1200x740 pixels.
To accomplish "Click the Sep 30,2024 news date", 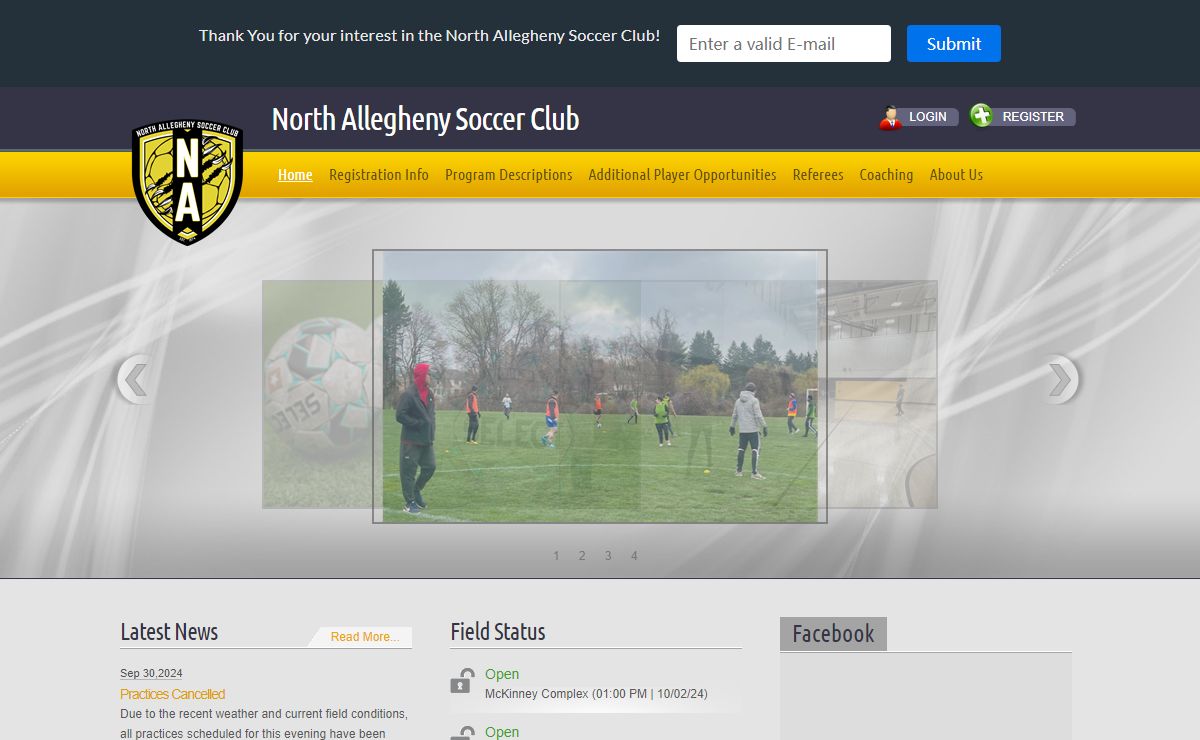I will pos(151,673).
